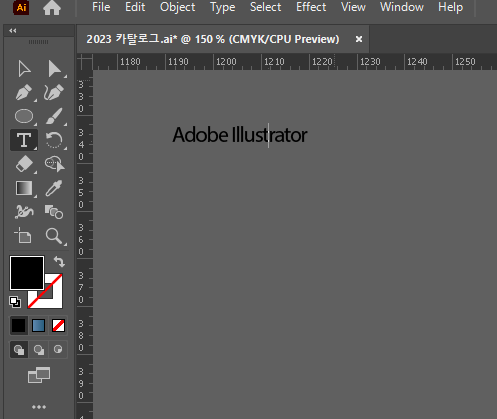Screen dimensions: 497x419
Task: Enable Draw Inside mode
Action: pyautogui.click(x=58, y=350)
